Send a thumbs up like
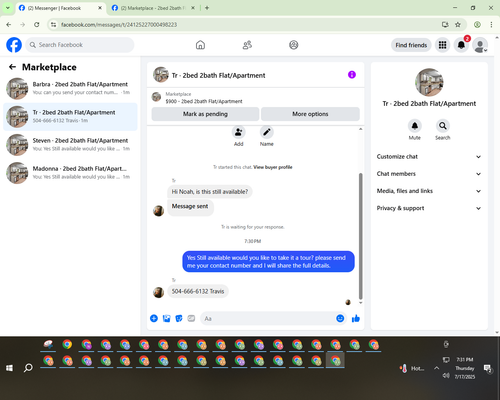Viewport: 500px width, 400px height. pos(356,318)
